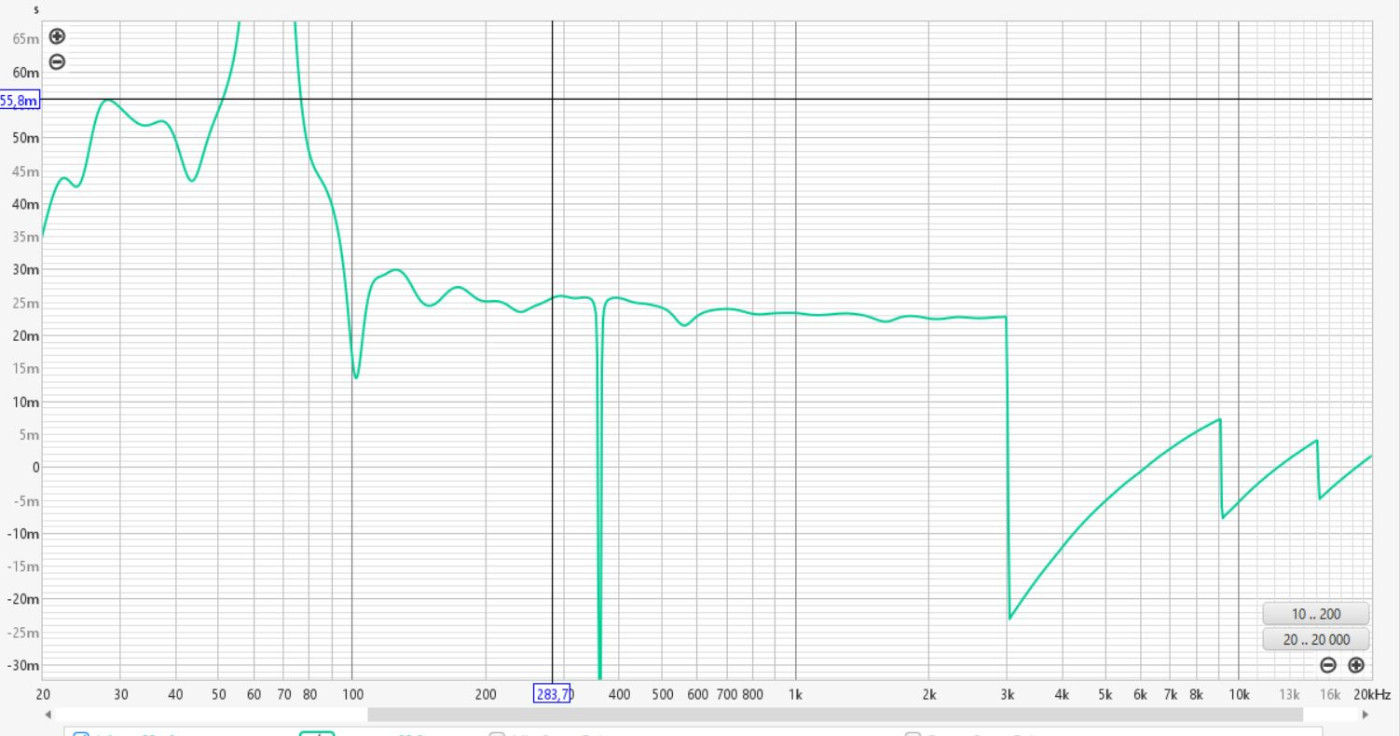This screenshot has width=1400, height=736.
Task: Click the 1k label on the frequency axis
Action: (795, 694)
